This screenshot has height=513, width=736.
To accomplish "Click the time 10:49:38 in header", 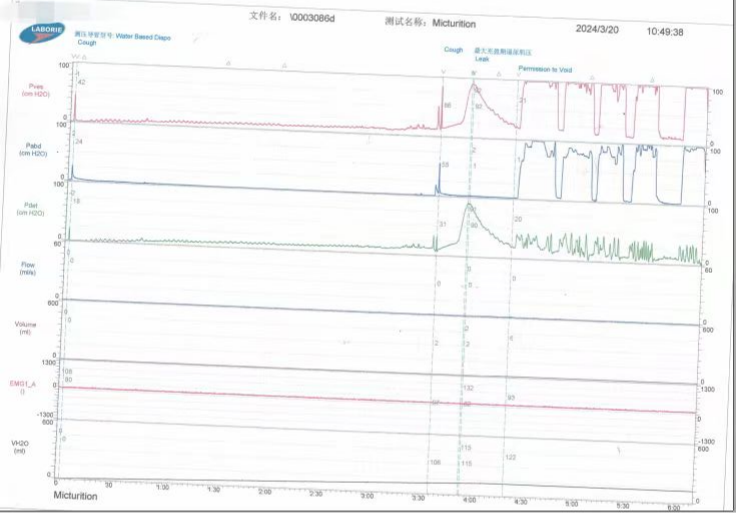I will [665, 32].
